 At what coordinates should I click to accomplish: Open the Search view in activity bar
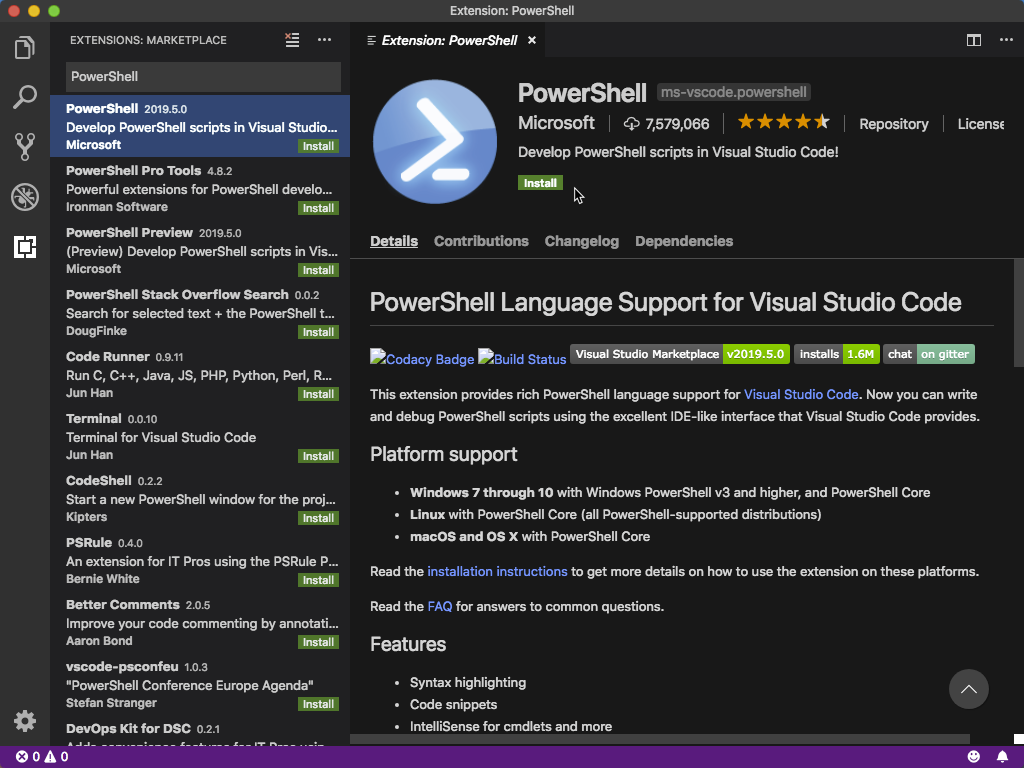tap(25, 97)
